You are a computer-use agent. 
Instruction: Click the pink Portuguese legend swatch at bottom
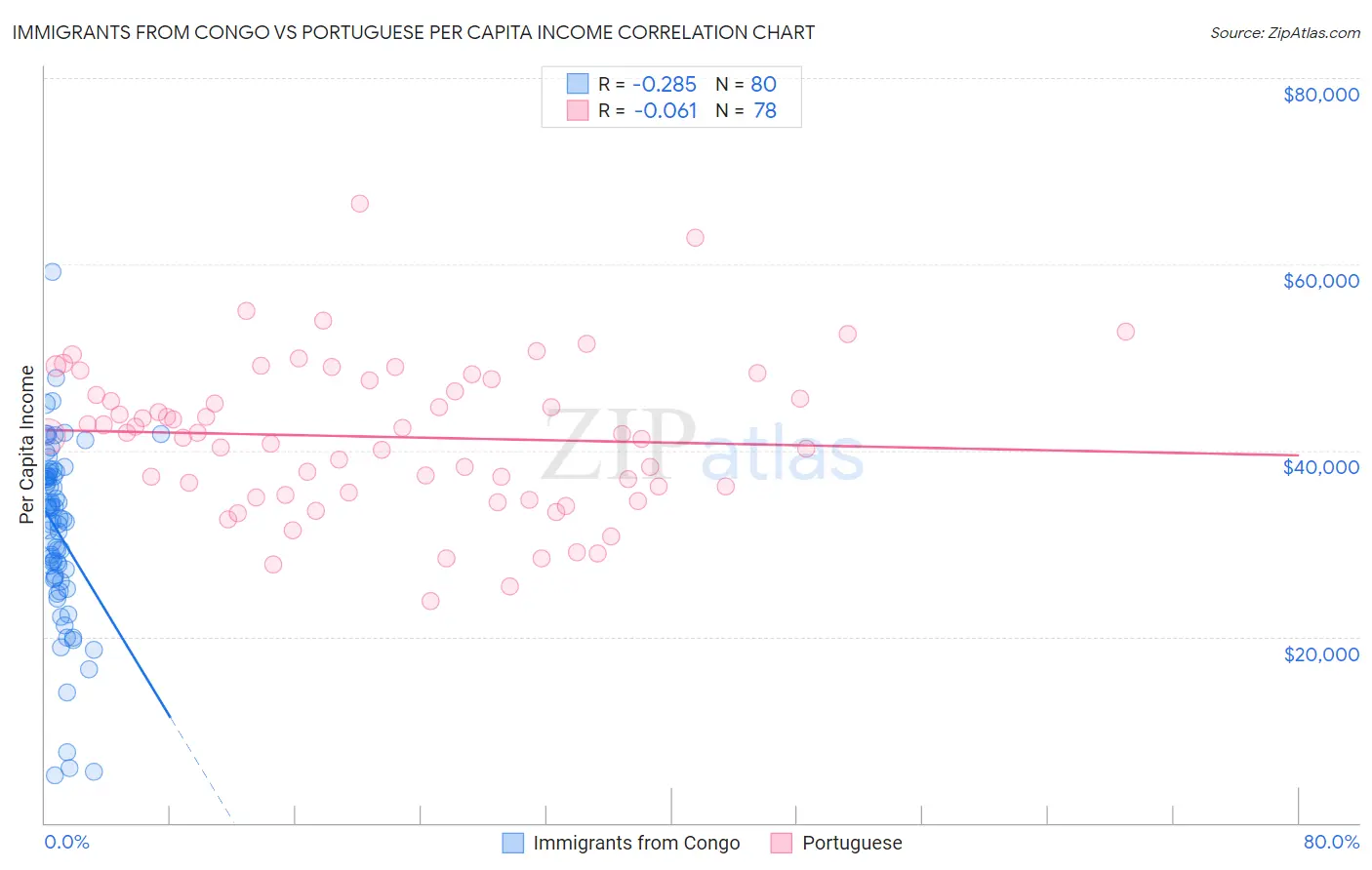tap(781, 843)
